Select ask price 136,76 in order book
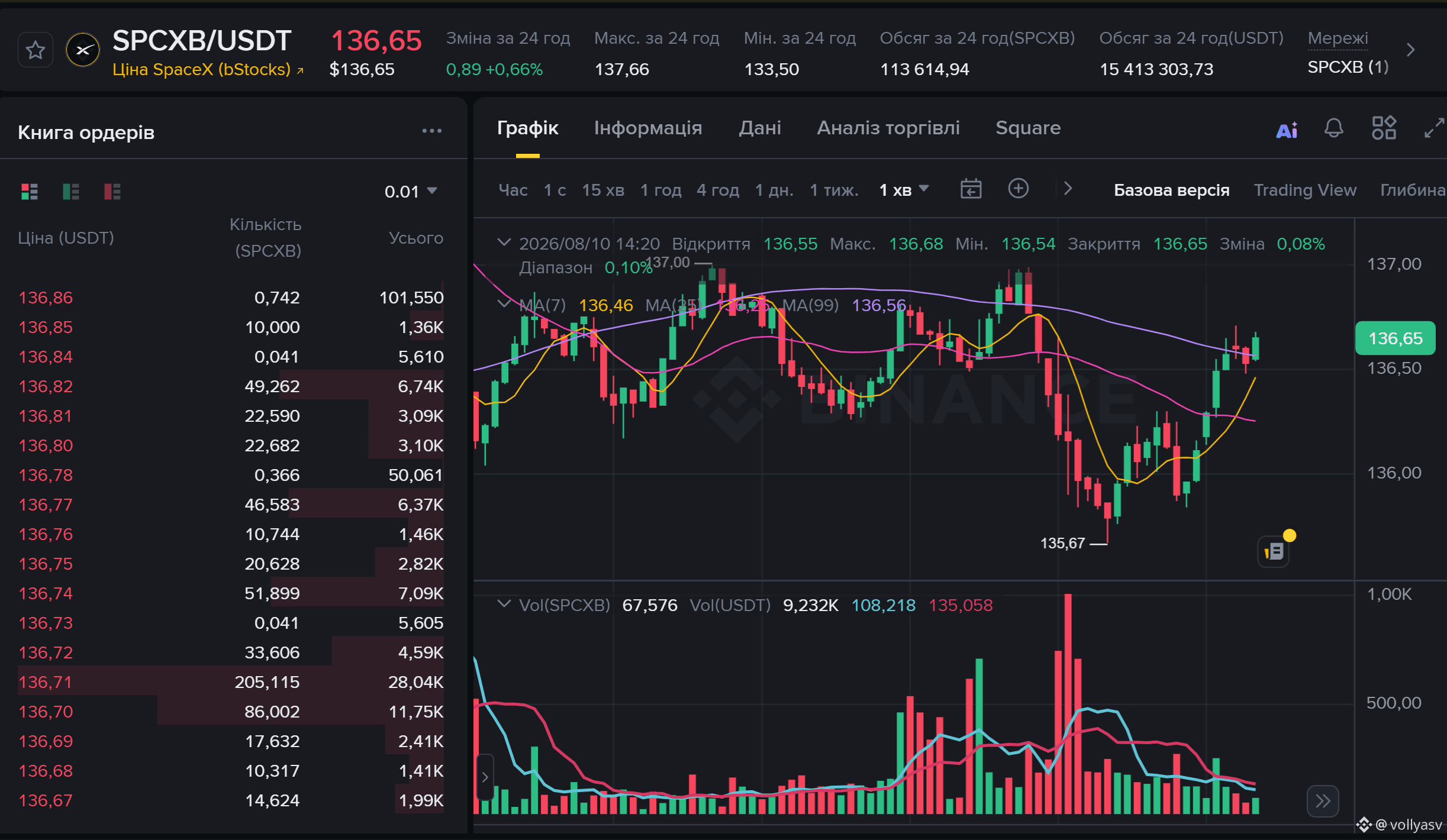The width and height of the screenshot is (1447, 840). pos(46,534)
